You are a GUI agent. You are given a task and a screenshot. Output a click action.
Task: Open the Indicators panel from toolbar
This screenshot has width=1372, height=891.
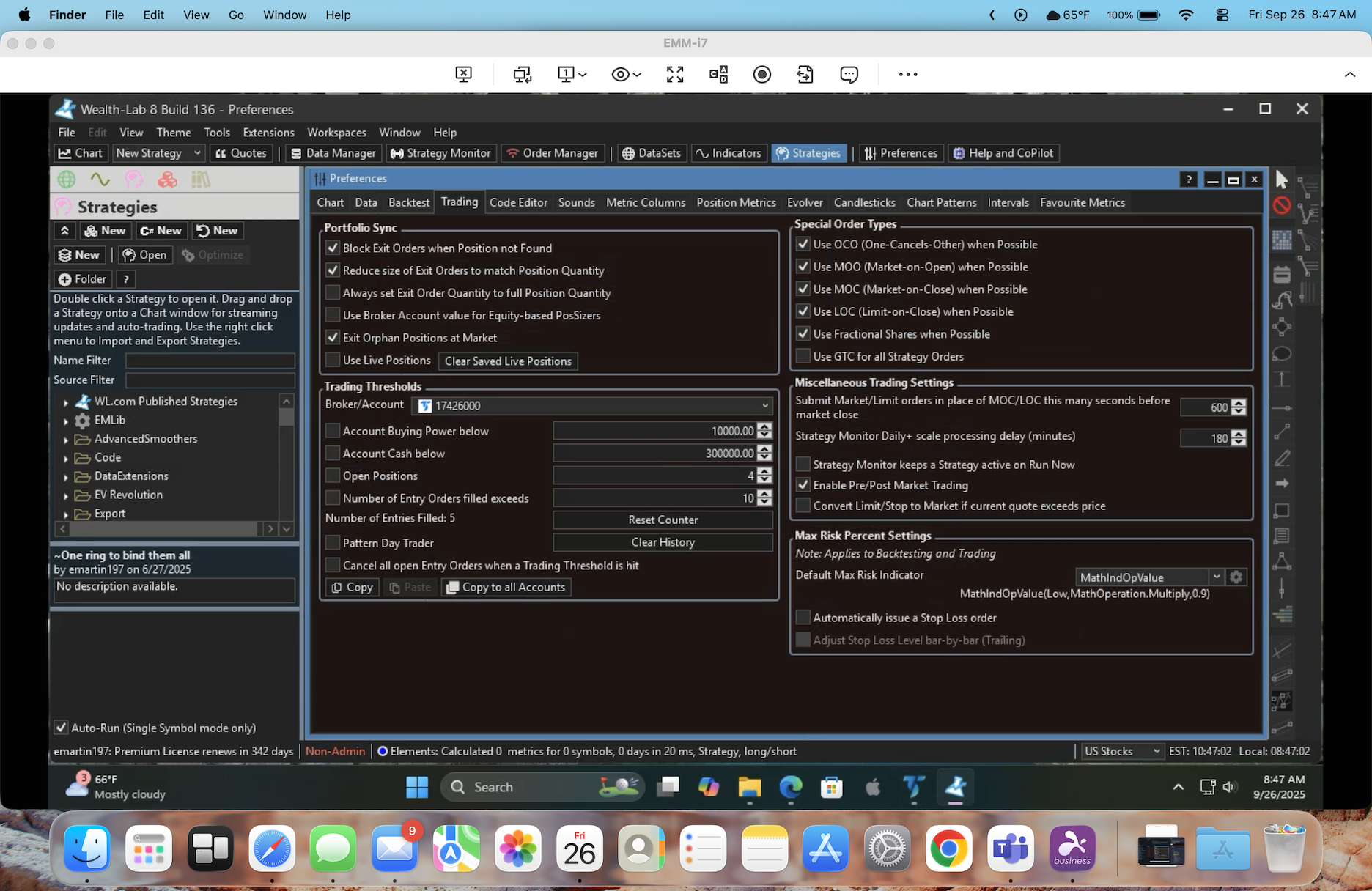coord(729,153)
